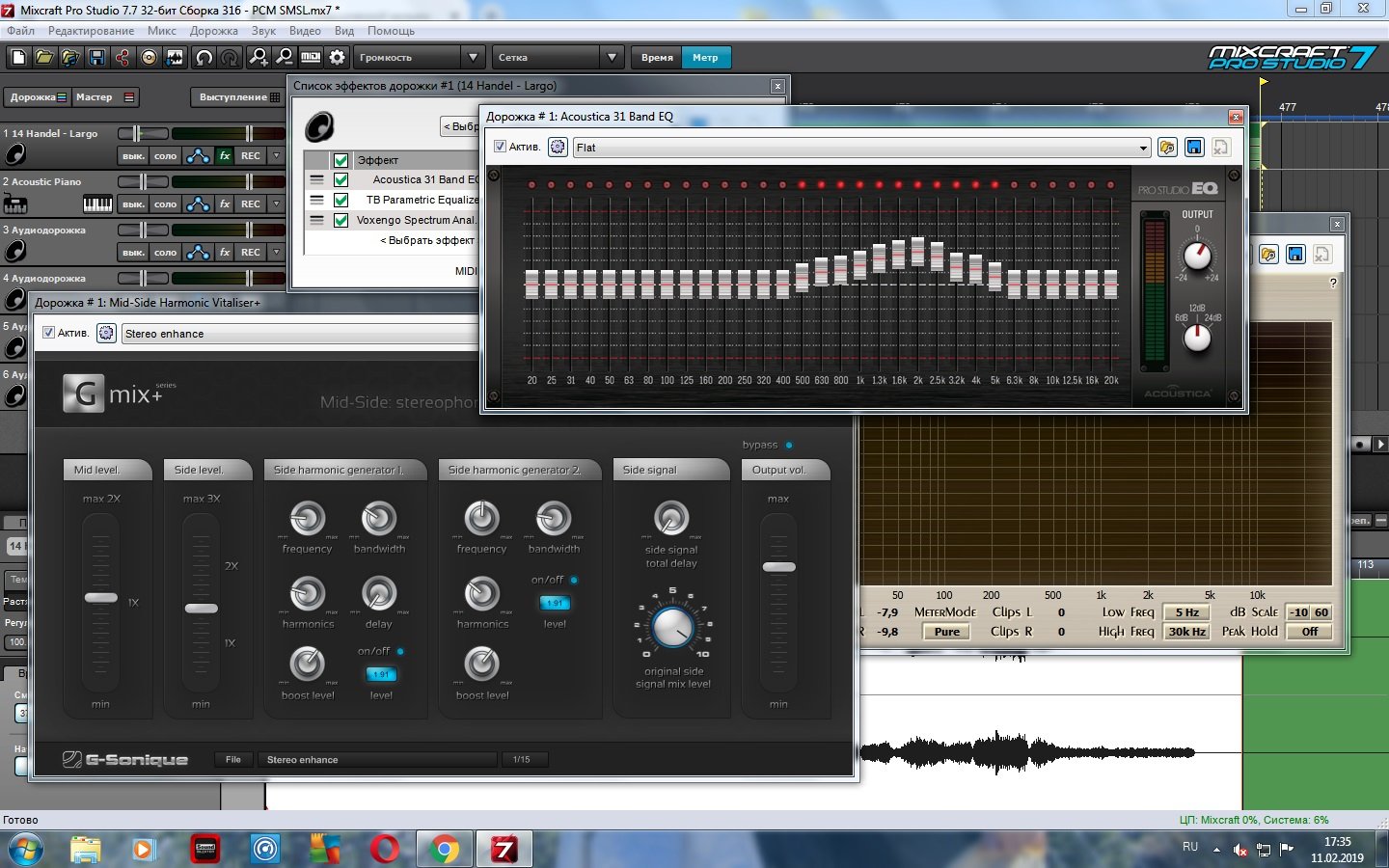Open the Микс menu
Image resolution: width=1389 pixels, height=868 pixels.
tap(162, 31)
